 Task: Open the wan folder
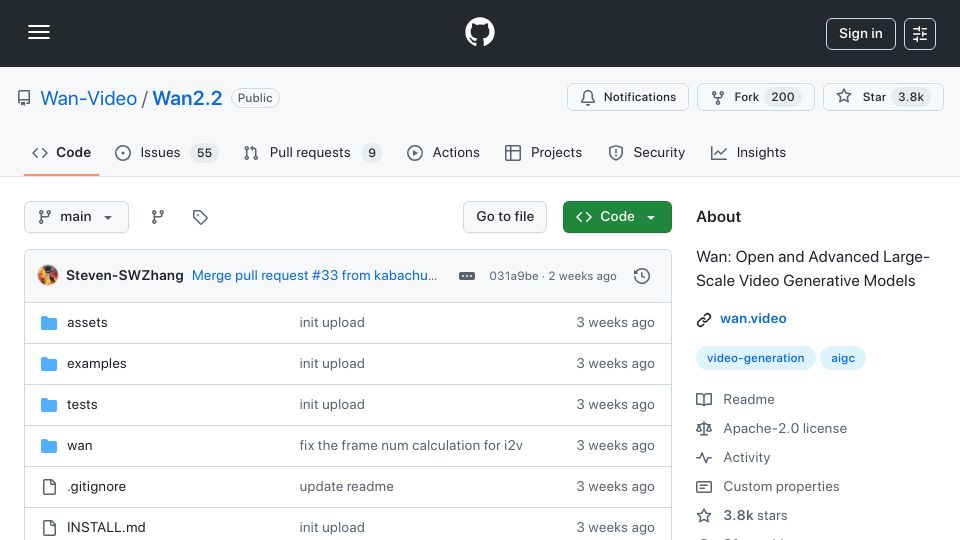(80, 446)
